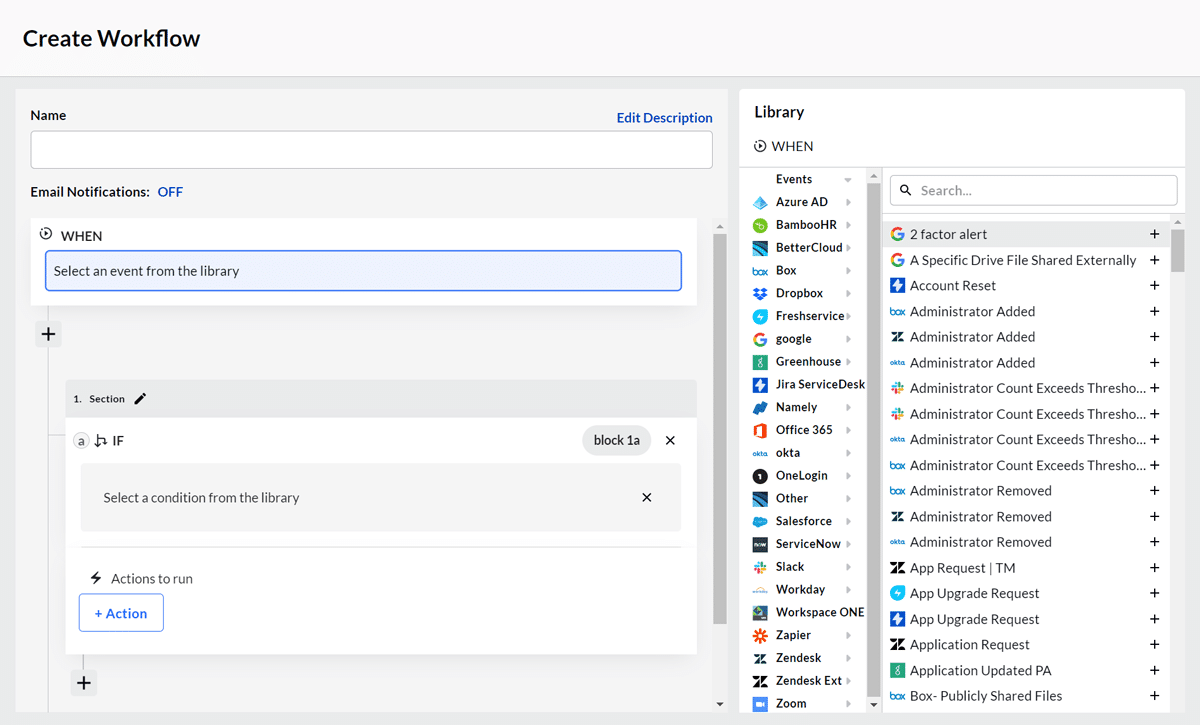Viewport: 1200px width, 725px height.
Task: Toggle Email Notifications OFF
Action: point(170,192)
